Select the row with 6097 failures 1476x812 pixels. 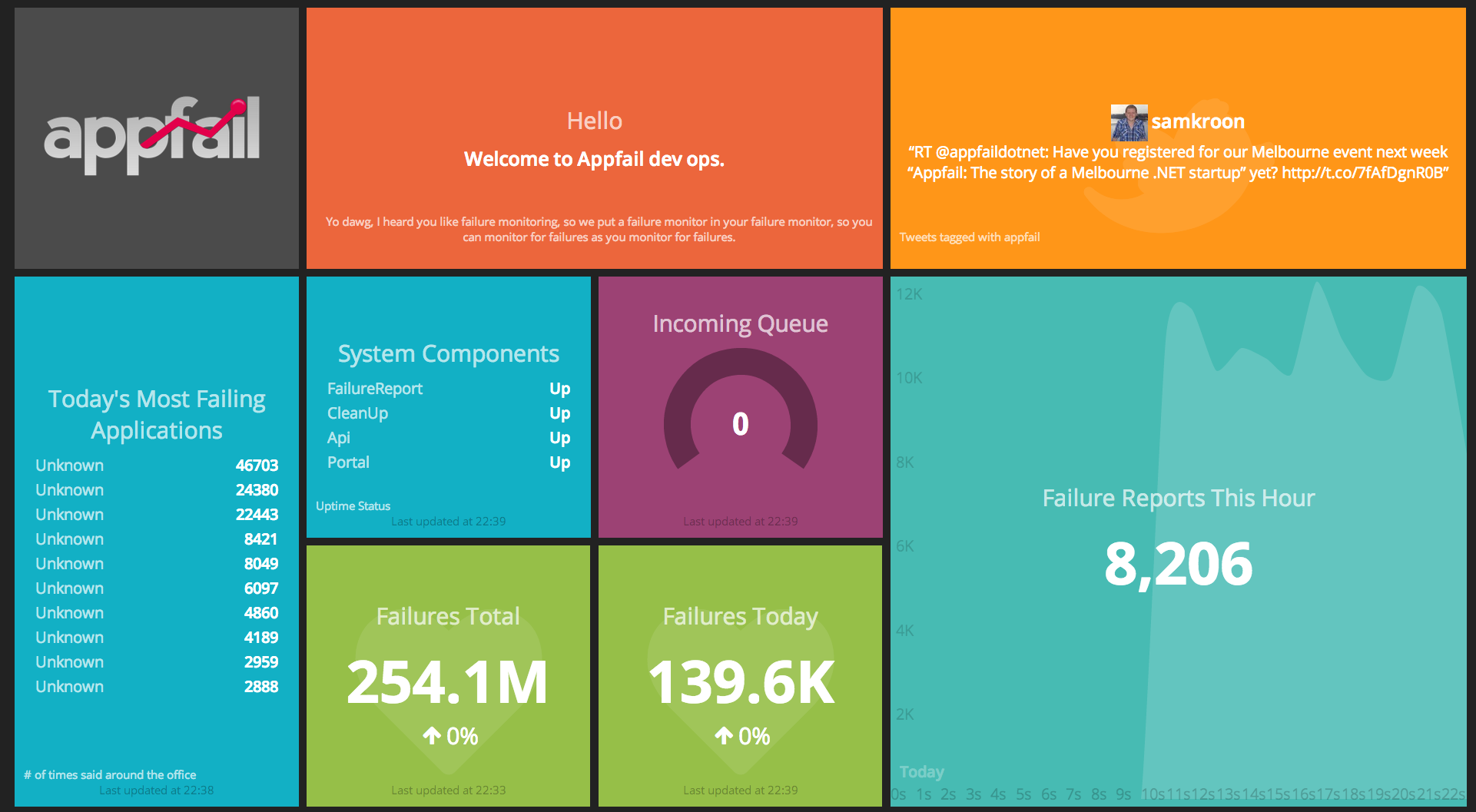pos(157,588)
